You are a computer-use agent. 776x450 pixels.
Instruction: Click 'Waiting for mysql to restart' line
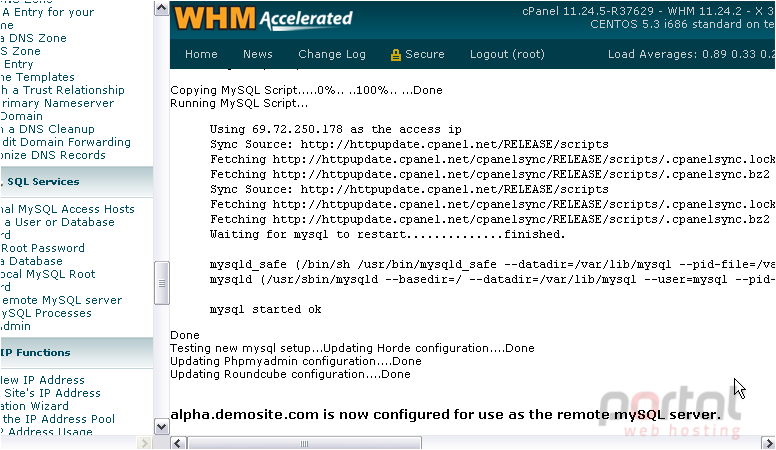[x=388, y=235]
